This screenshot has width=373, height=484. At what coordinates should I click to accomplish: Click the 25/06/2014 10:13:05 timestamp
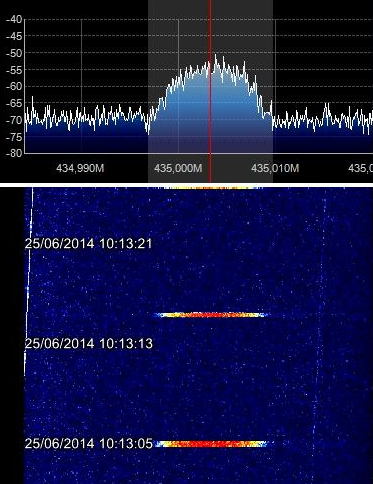pos(88,443)
